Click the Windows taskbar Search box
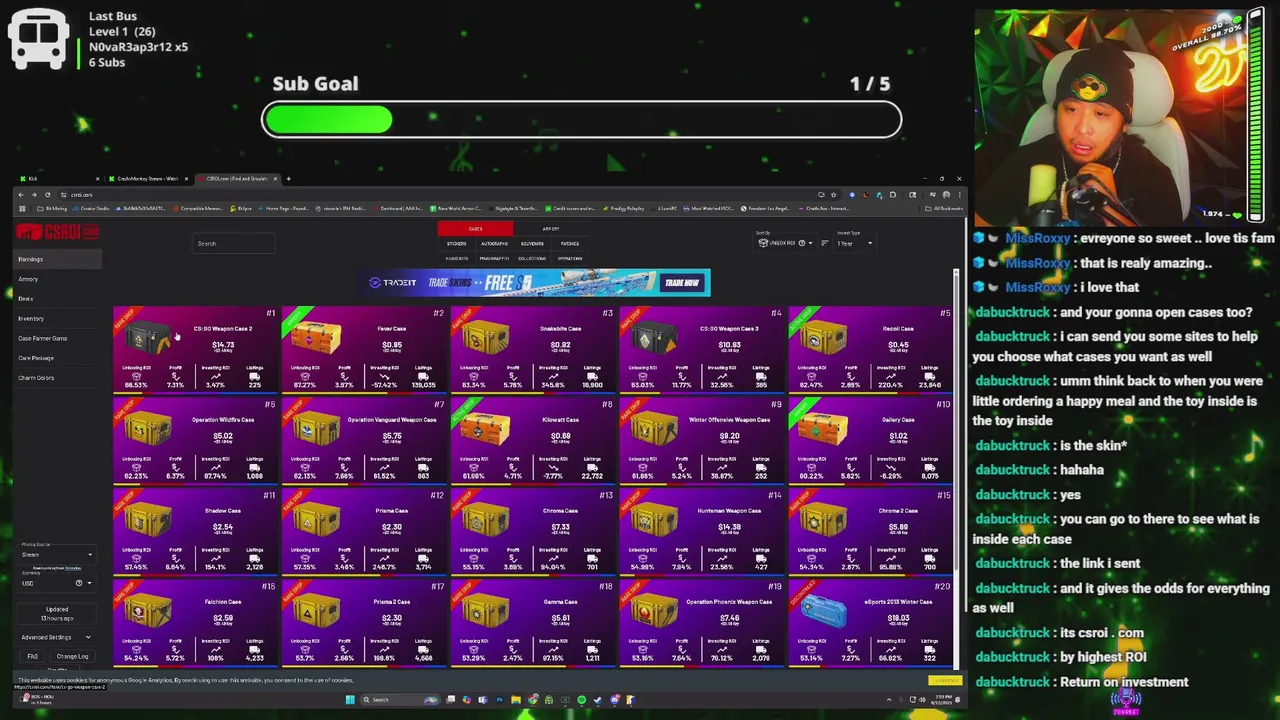1280x720 pixels. tap(399, 700)
